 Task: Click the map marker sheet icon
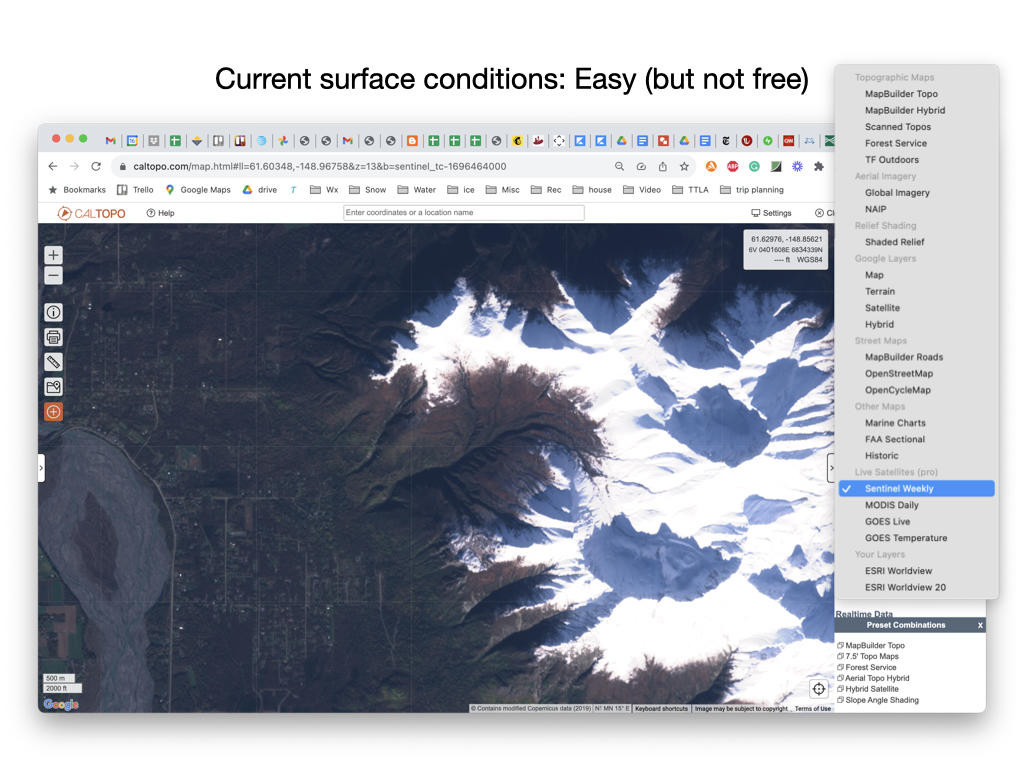tap(54, 387)
